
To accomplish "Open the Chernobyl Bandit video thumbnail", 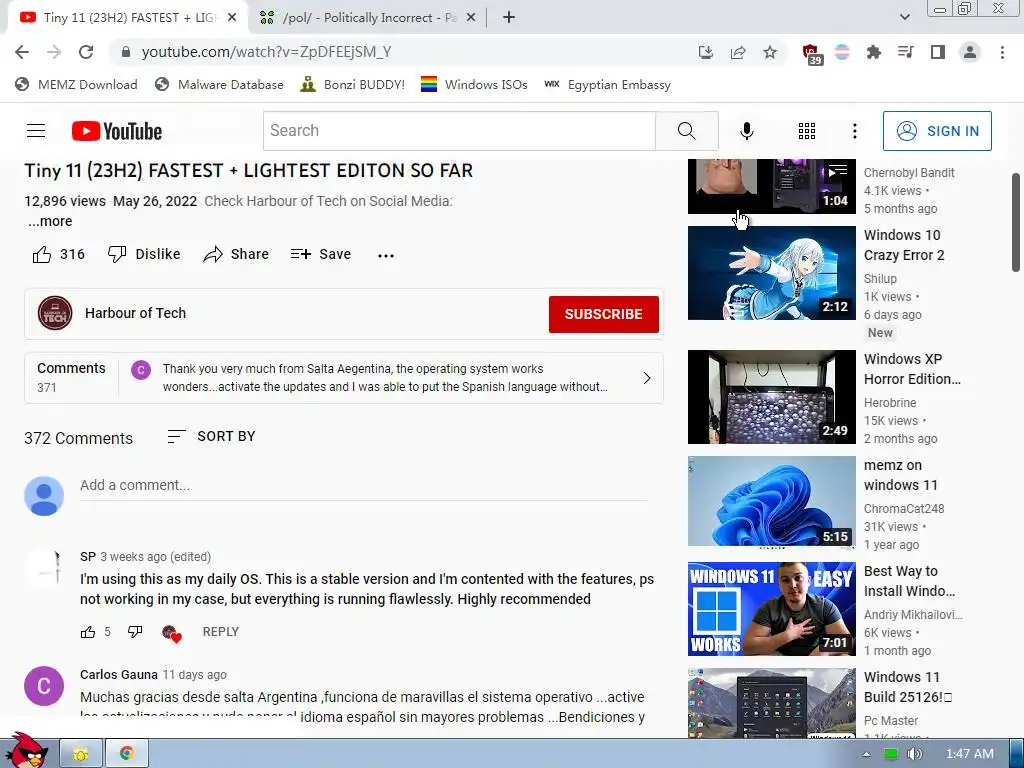I will (771, 186).
